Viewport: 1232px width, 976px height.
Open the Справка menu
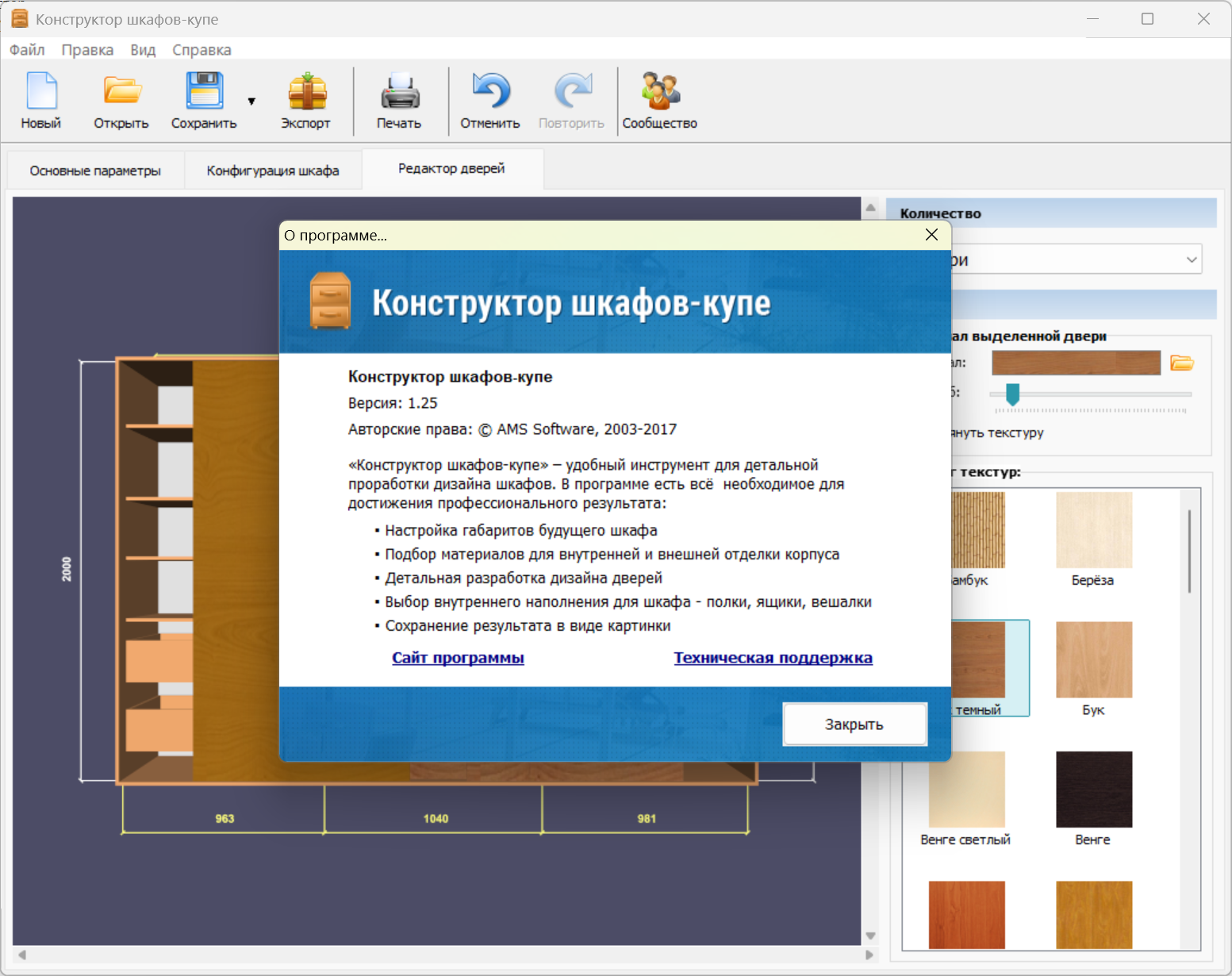[x=201, y=50]
